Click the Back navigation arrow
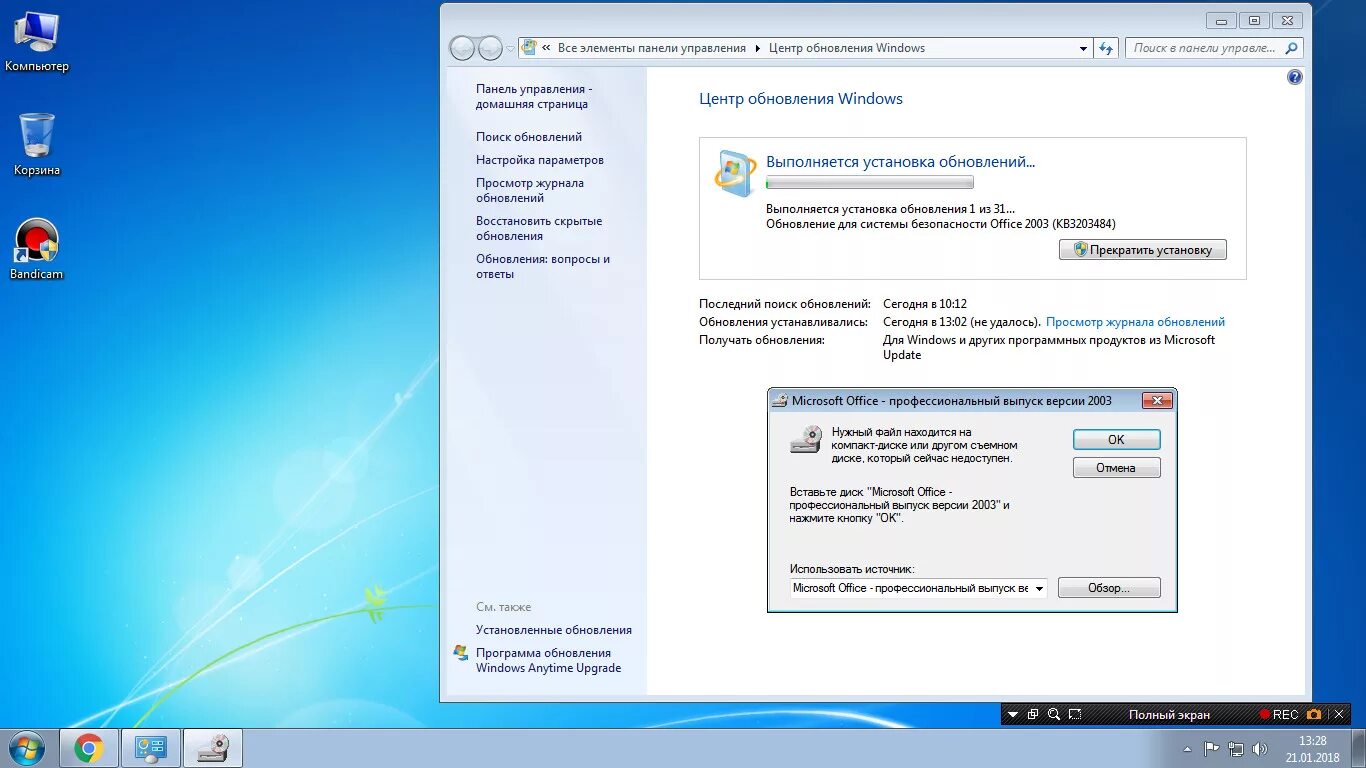Image resolution: width=1366 pixels, height=768 pixels. (462, 48)
